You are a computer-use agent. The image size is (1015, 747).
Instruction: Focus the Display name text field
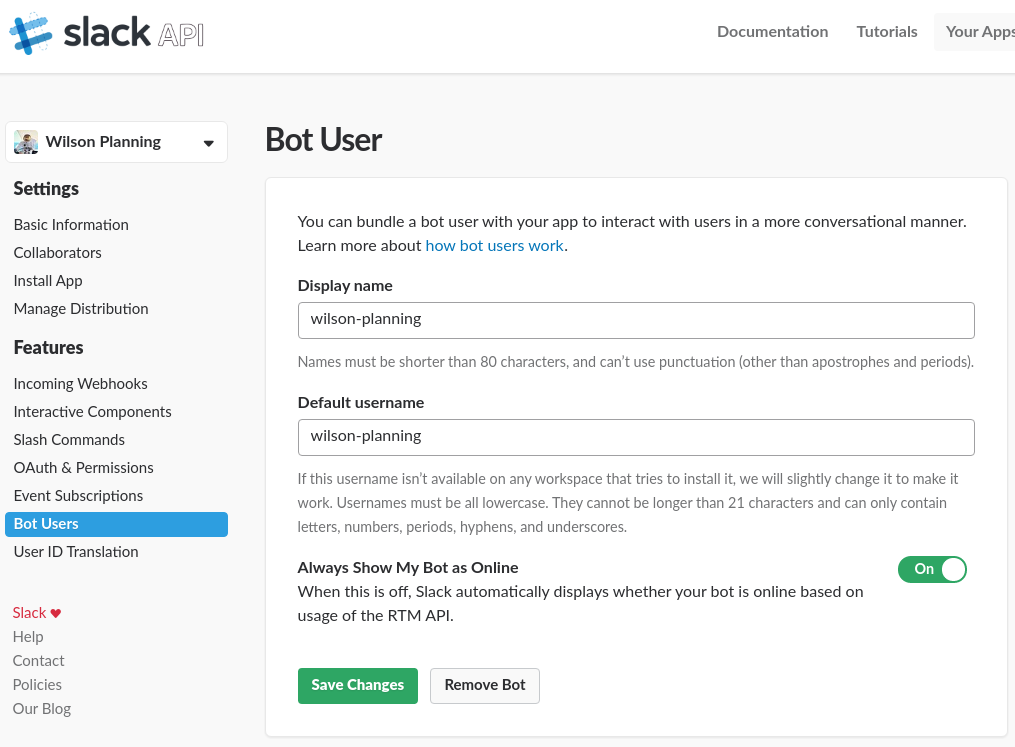(x=635, y=320)
